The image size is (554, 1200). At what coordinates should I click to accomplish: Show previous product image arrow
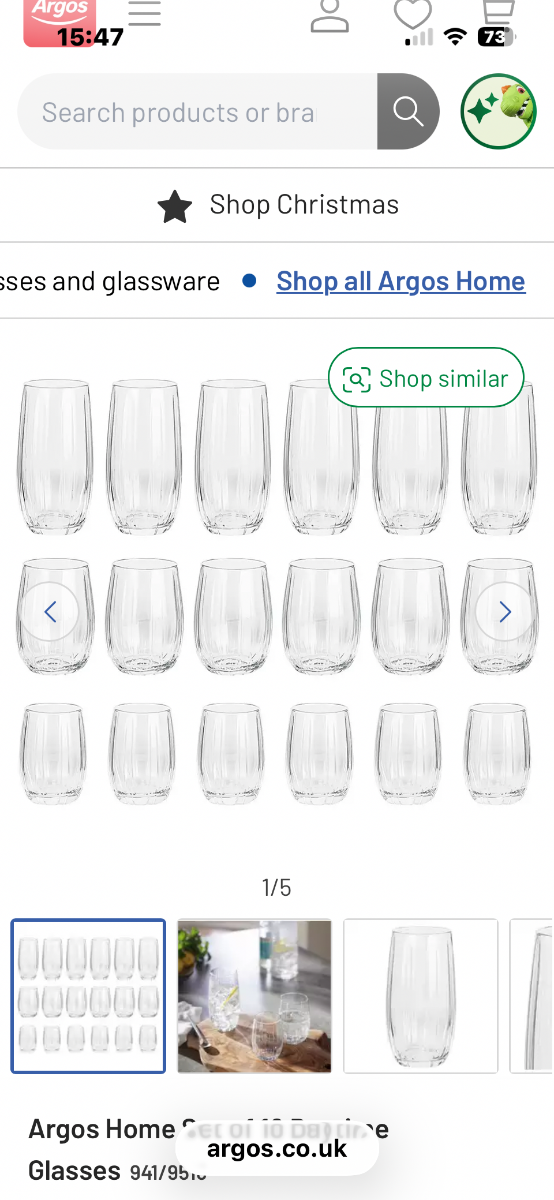point(50,612)
